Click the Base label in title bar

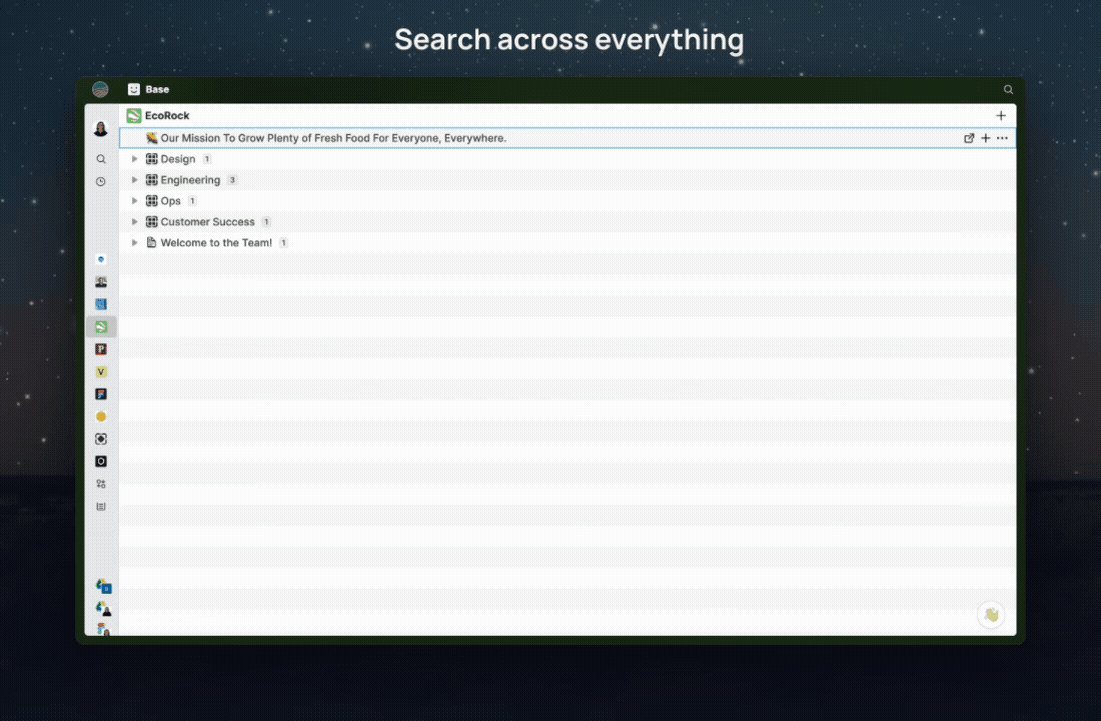pos(157,89)
